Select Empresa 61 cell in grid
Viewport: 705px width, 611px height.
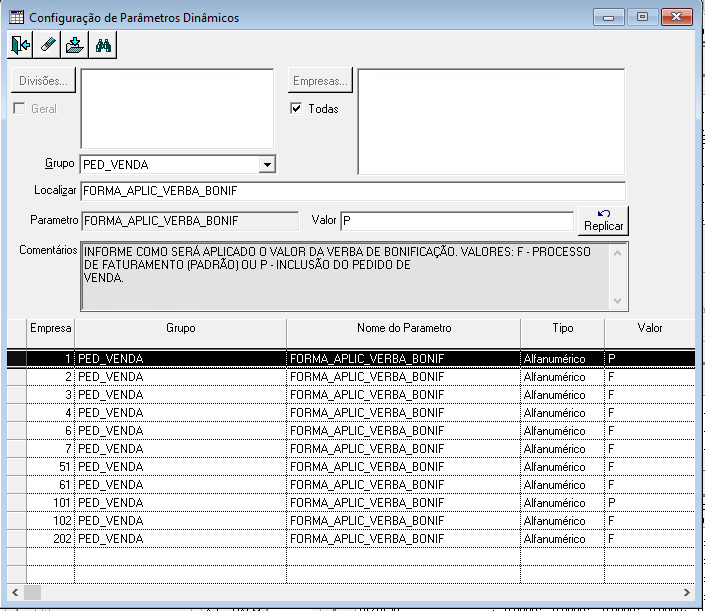[50, 485]
